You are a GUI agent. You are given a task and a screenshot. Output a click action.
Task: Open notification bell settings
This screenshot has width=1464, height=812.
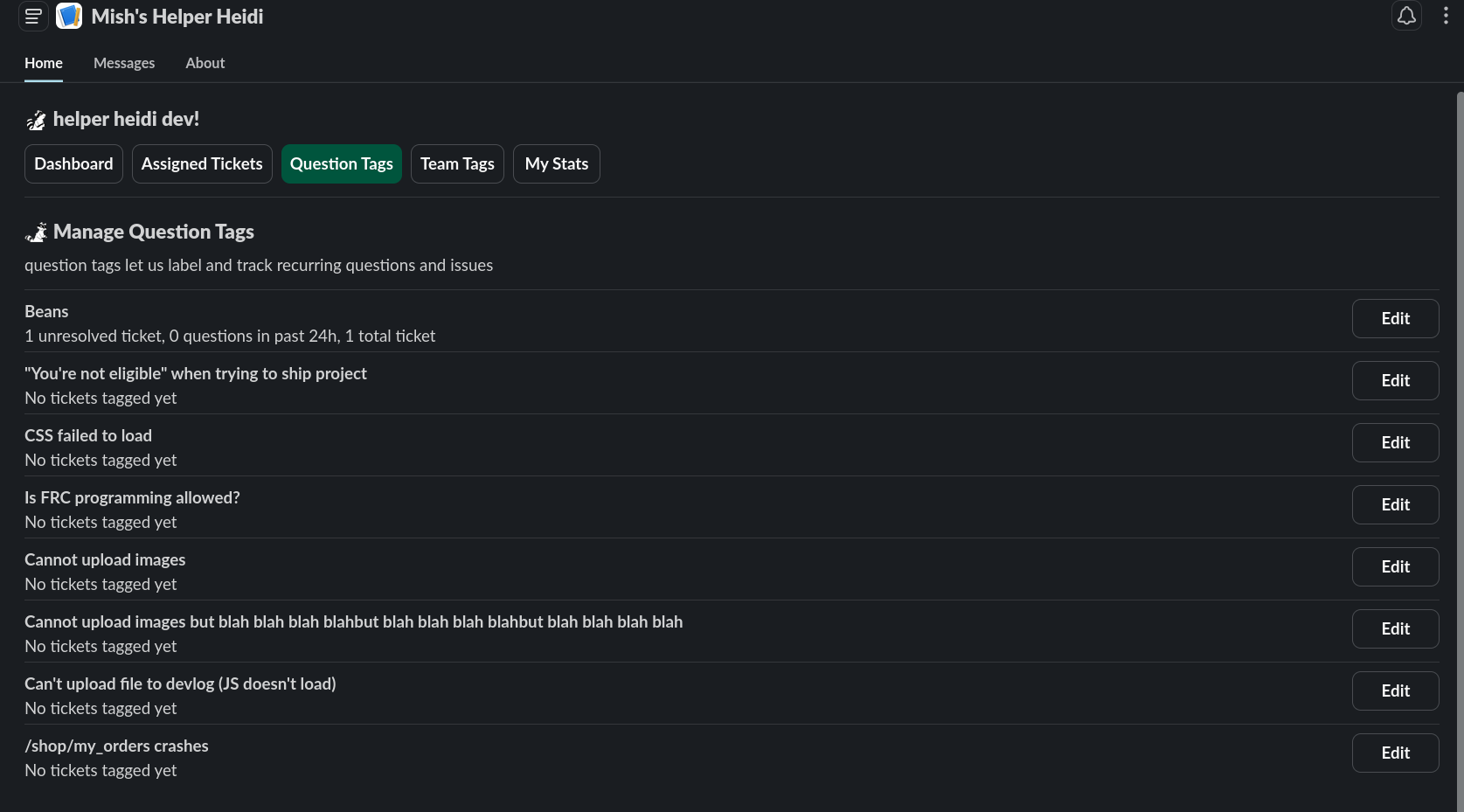1406,17
